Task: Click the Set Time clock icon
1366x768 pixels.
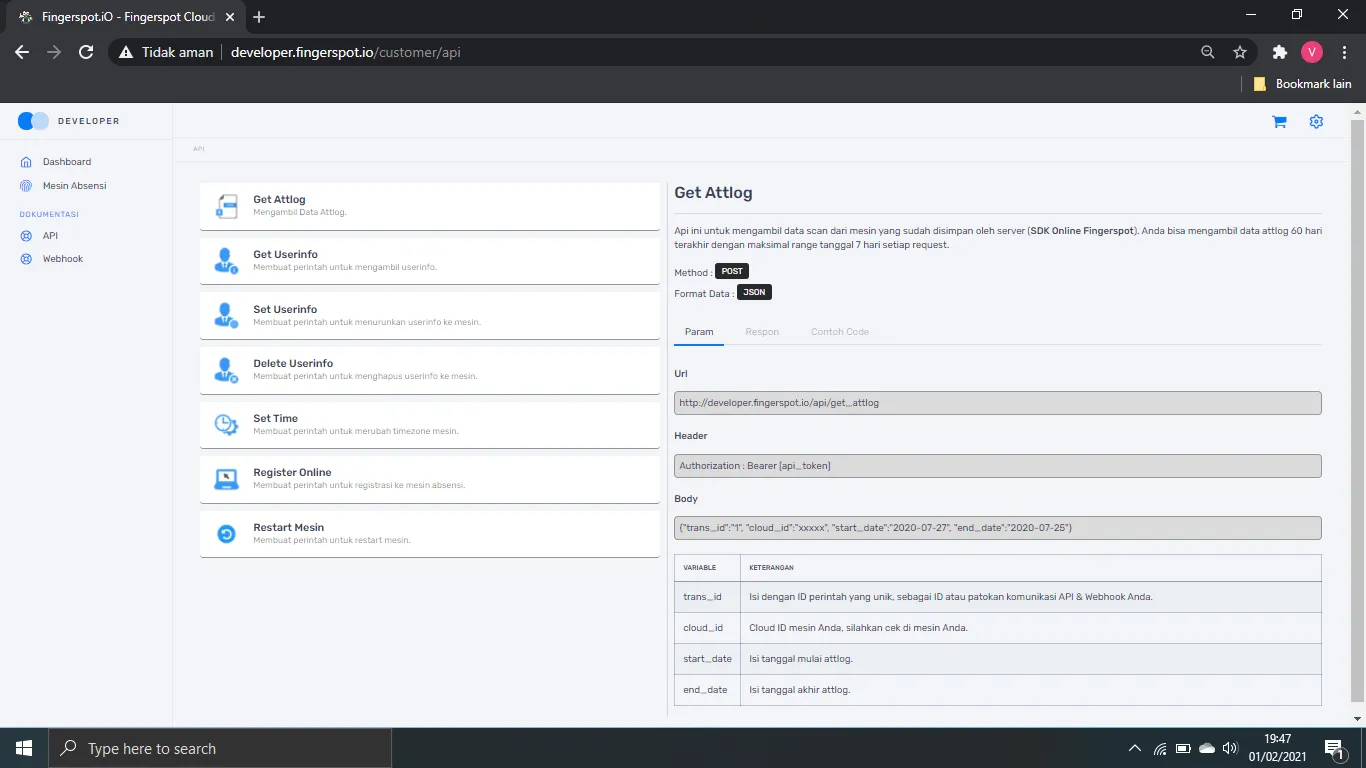Action: click(x=227, y=425)
